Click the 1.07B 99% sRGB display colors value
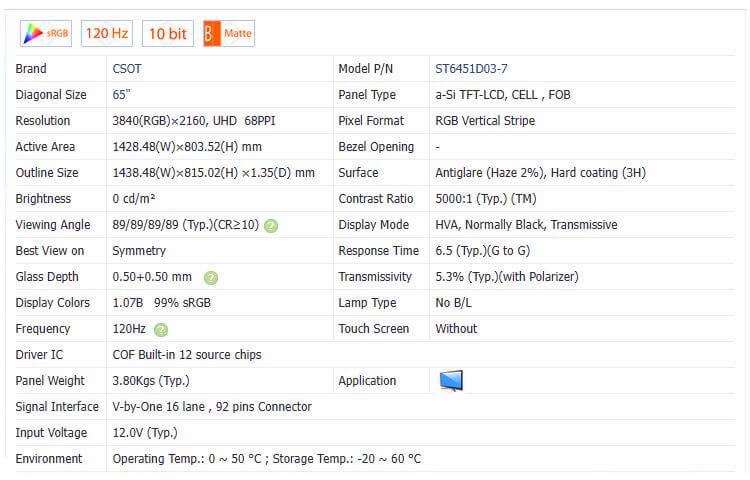 coord(161,303)
